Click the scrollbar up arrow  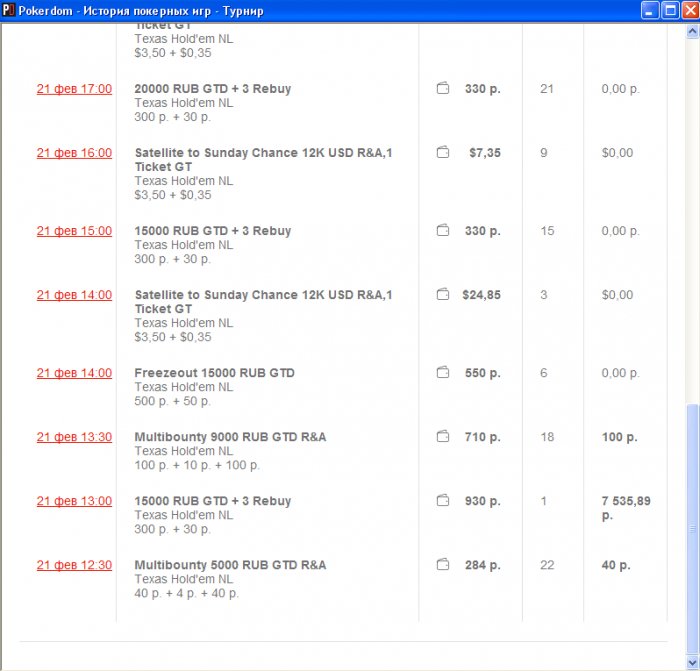[692, 31]
